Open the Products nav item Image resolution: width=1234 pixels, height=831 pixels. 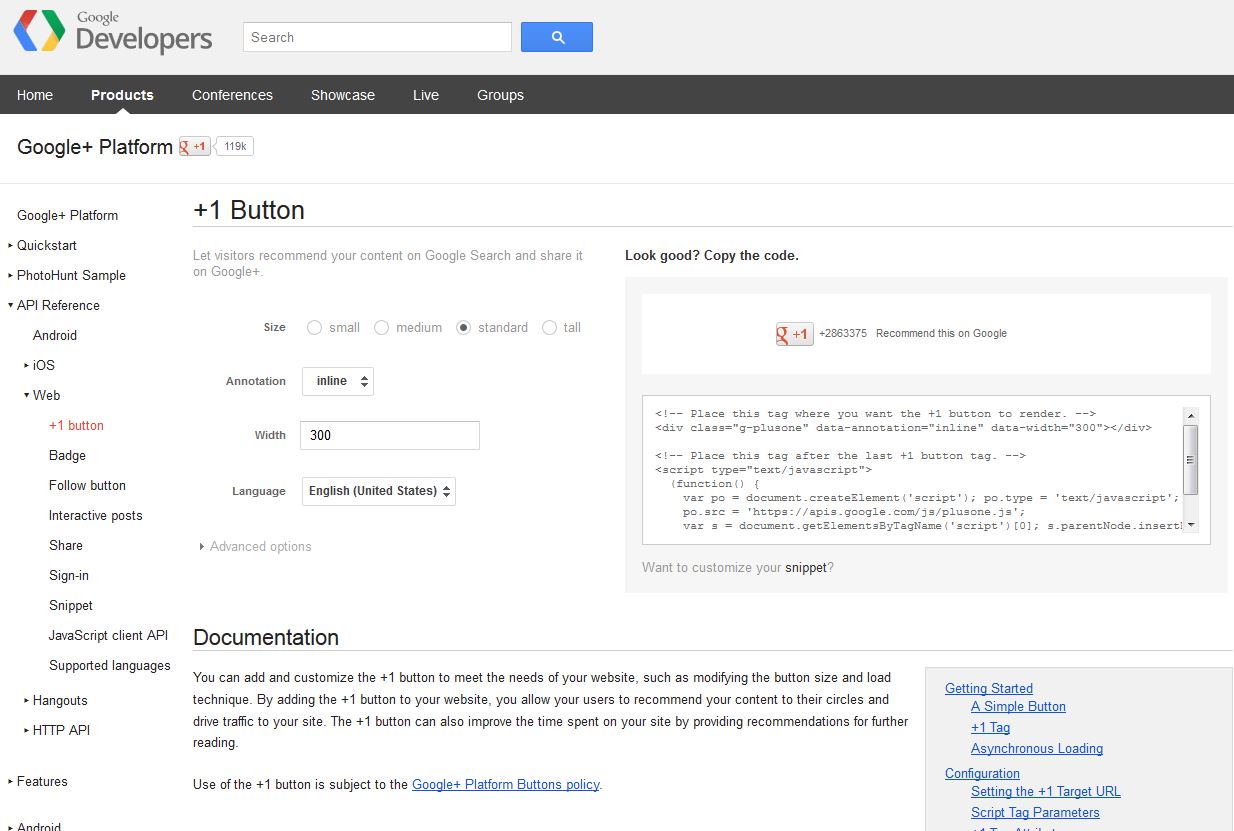pyautogui.click(x=122, y=95)
